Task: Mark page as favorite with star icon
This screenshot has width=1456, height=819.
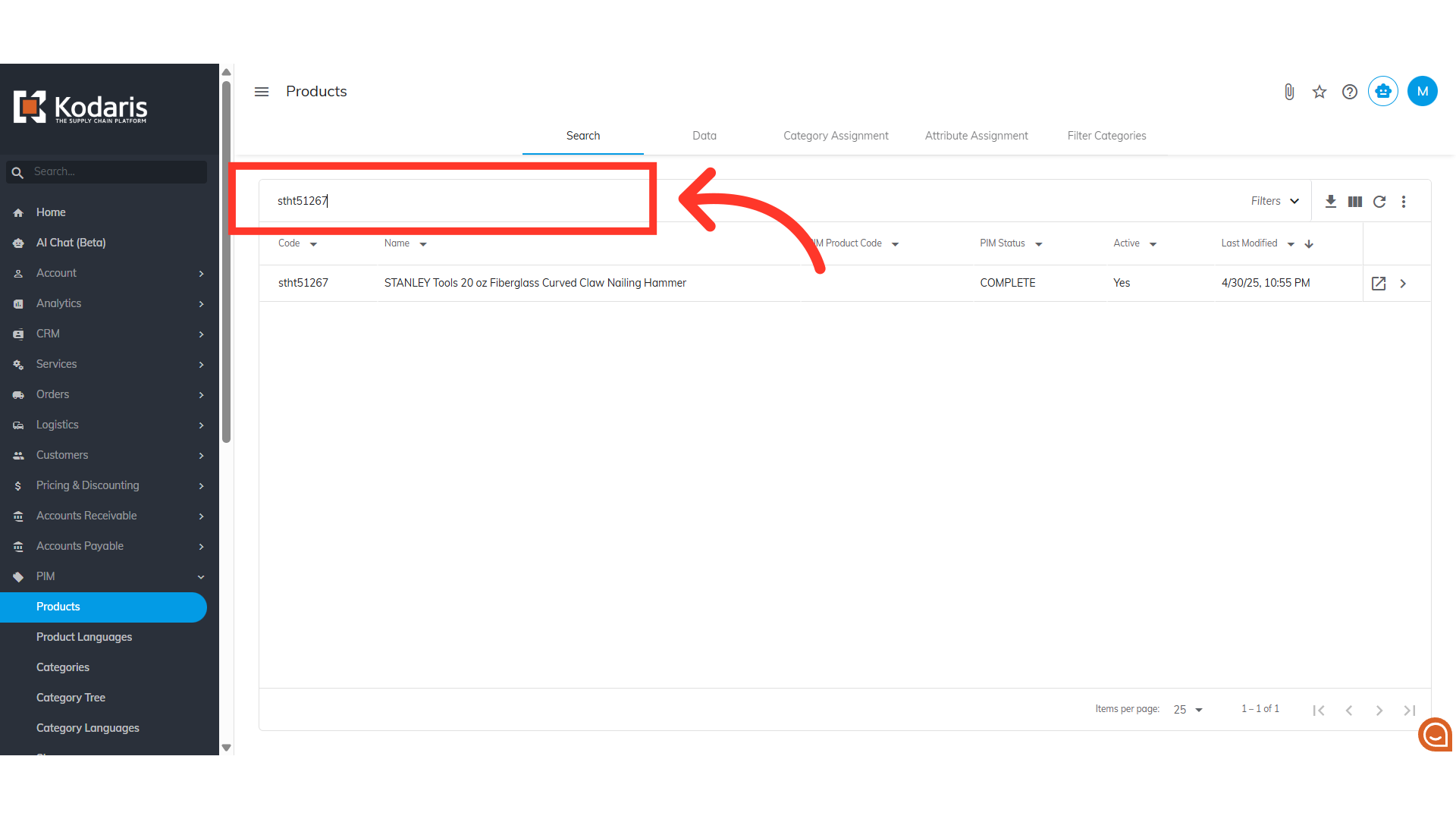Action: (x=1319, y=92)
